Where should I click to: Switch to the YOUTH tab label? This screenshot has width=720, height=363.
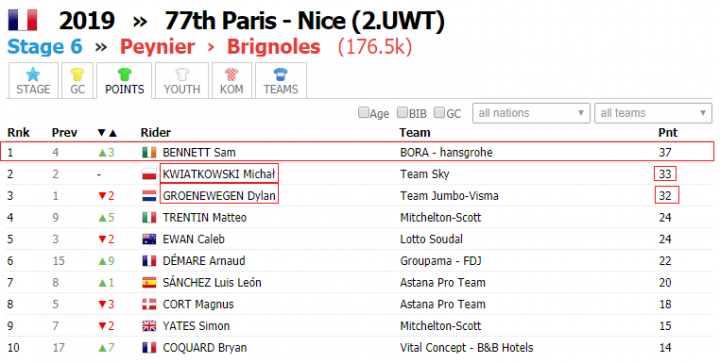click(182, 89)
